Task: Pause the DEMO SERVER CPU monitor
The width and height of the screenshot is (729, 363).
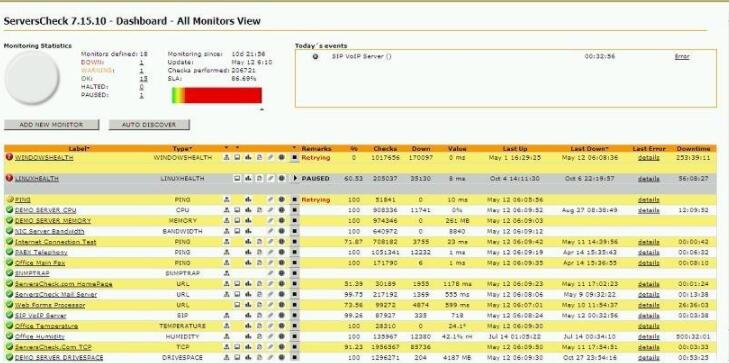Action: 294,210
